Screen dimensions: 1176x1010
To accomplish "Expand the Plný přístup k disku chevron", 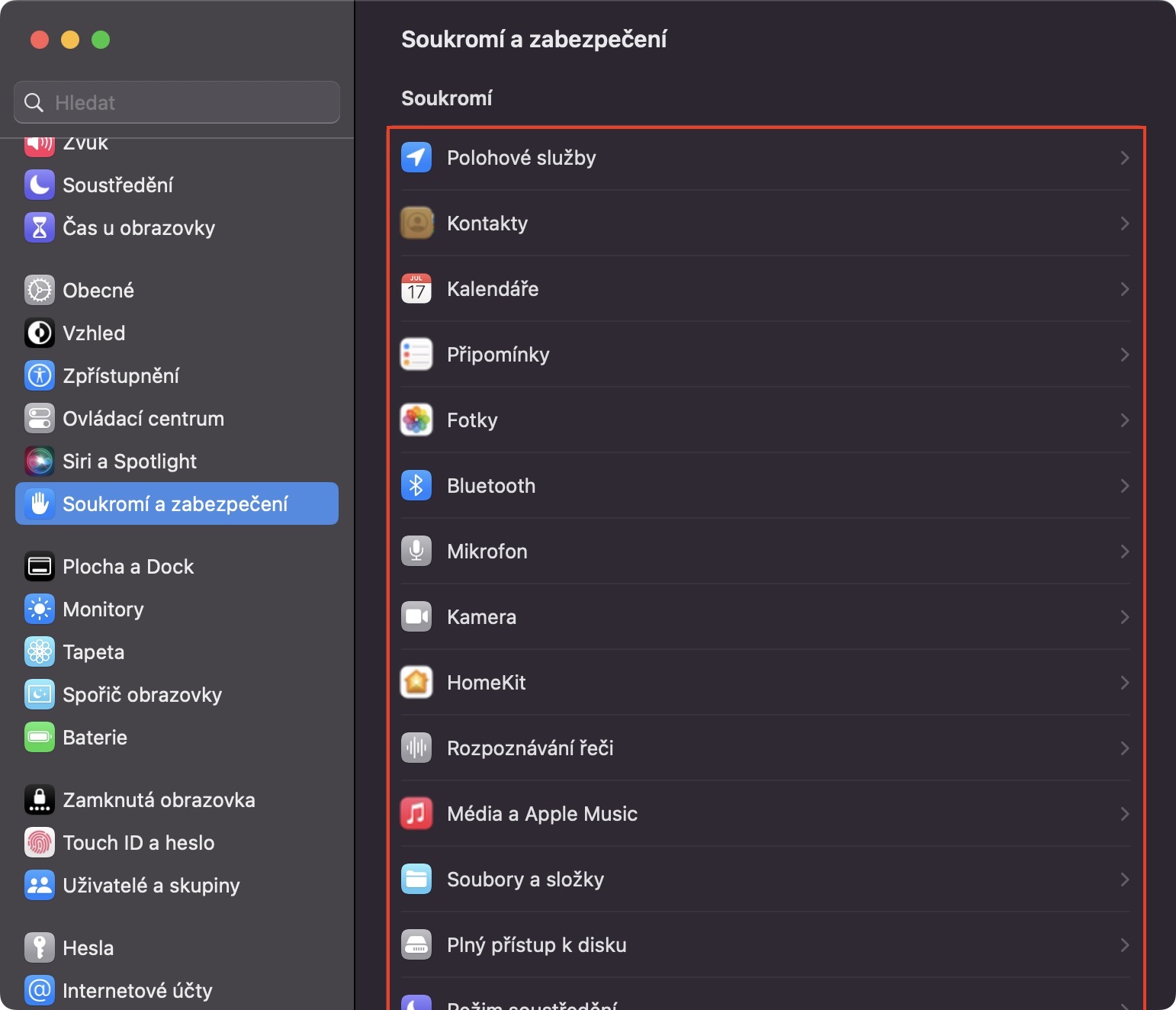I will click(1124, 945).
